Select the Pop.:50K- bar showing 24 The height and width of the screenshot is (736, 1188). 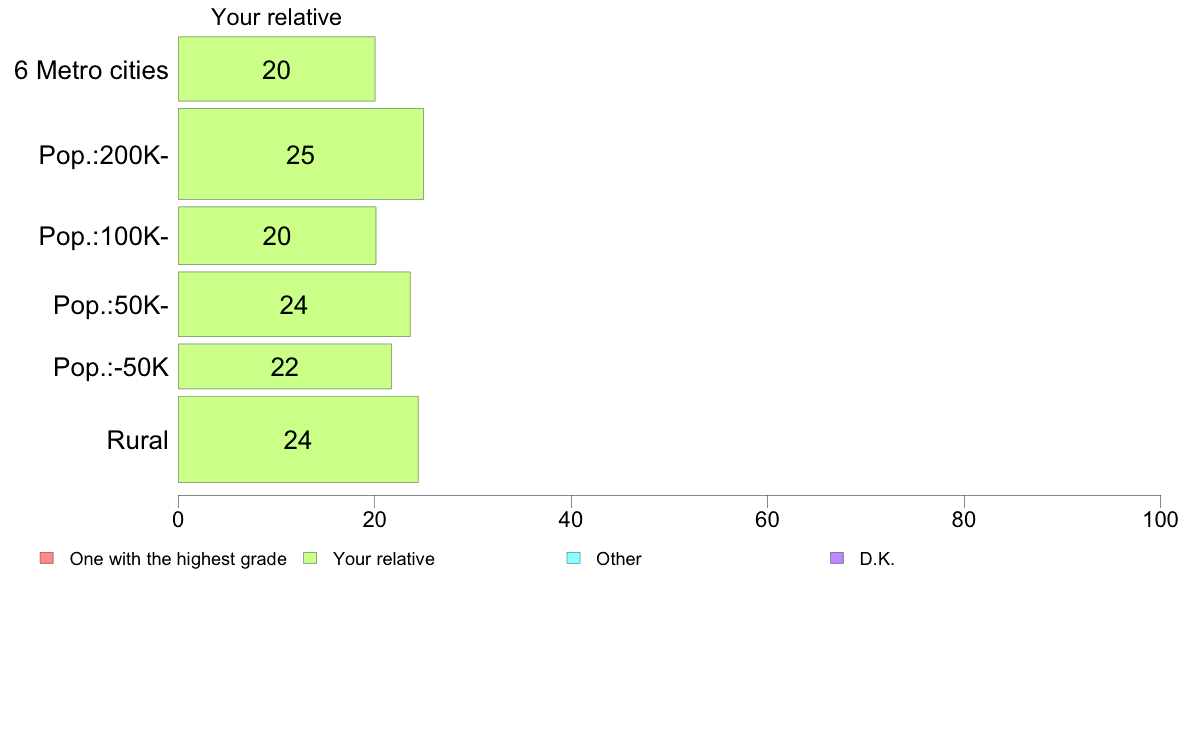click(294, 304)
